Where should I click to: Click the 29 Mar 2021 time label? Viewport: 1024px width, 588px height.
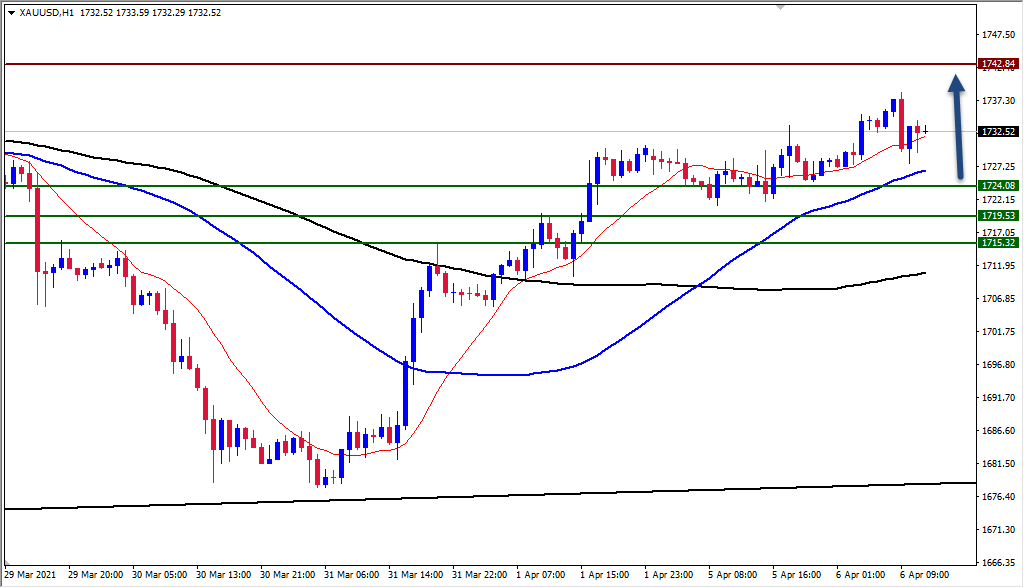[x=30, y=575]
